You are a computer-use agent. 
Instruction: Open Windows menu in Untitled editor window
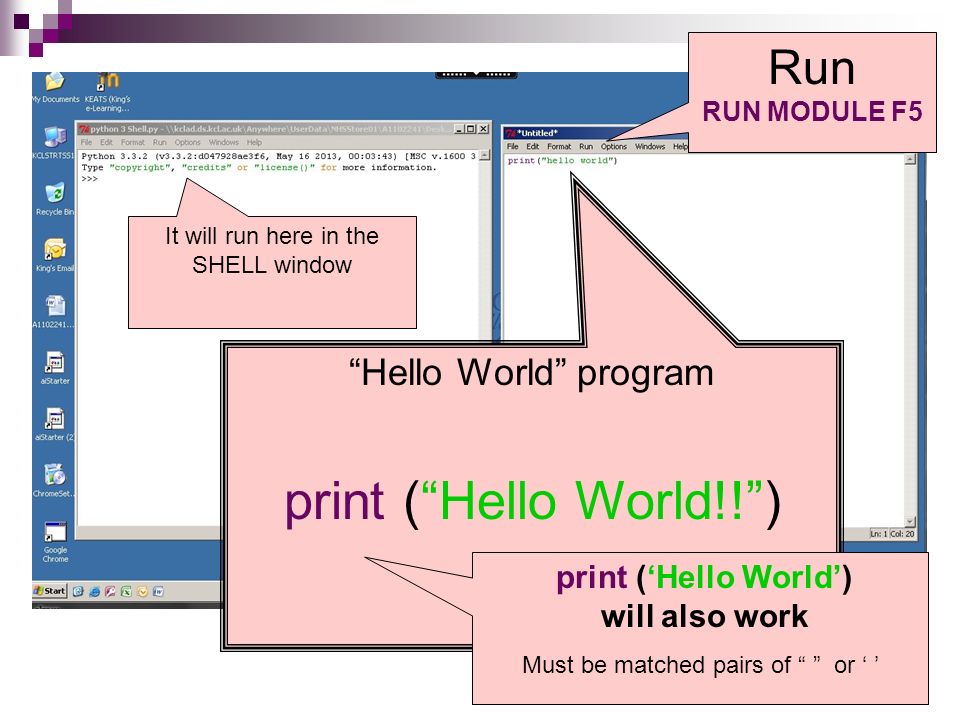point(650,146)
